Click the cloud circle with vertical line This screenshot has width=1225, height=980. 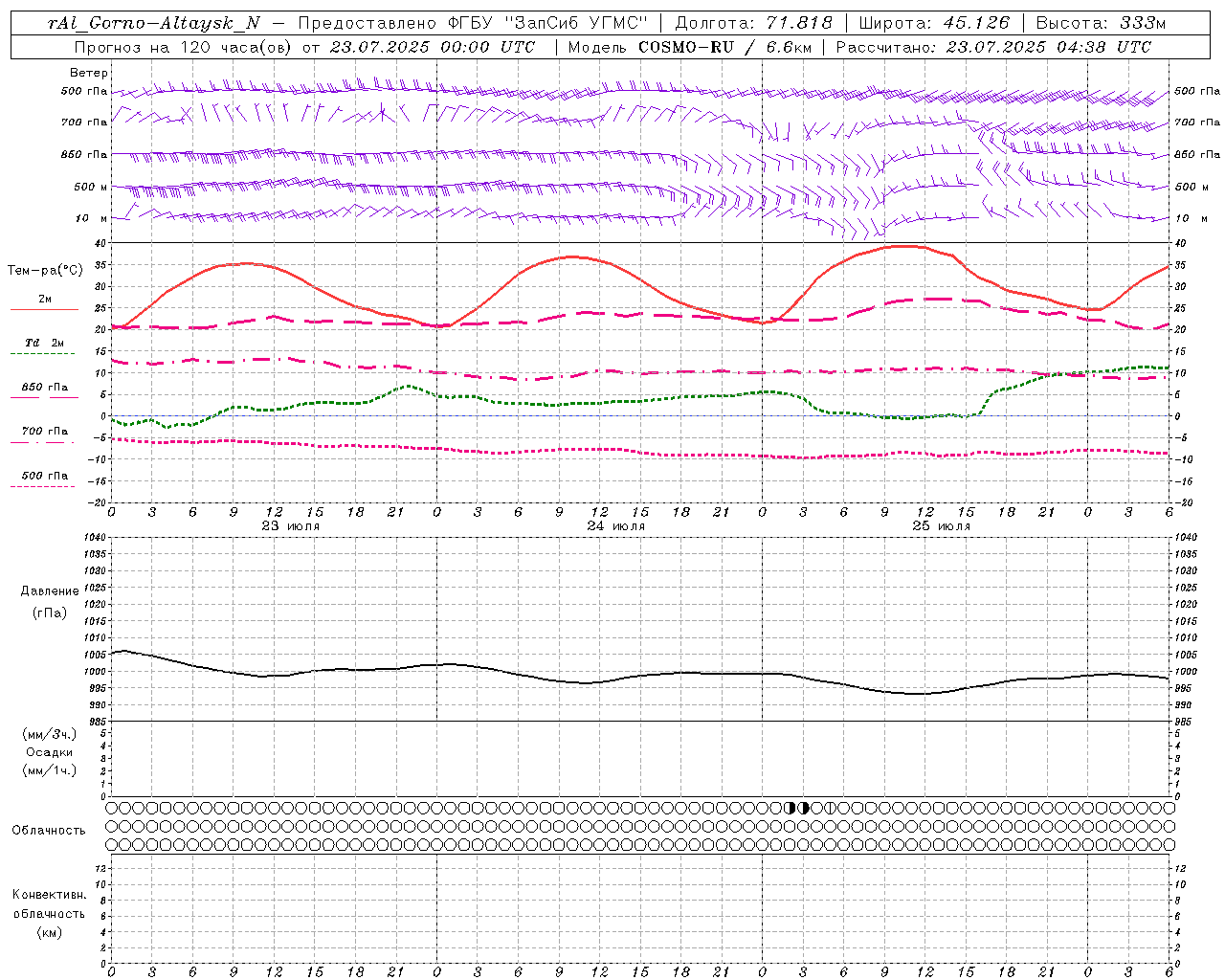(x=831, y=808)
